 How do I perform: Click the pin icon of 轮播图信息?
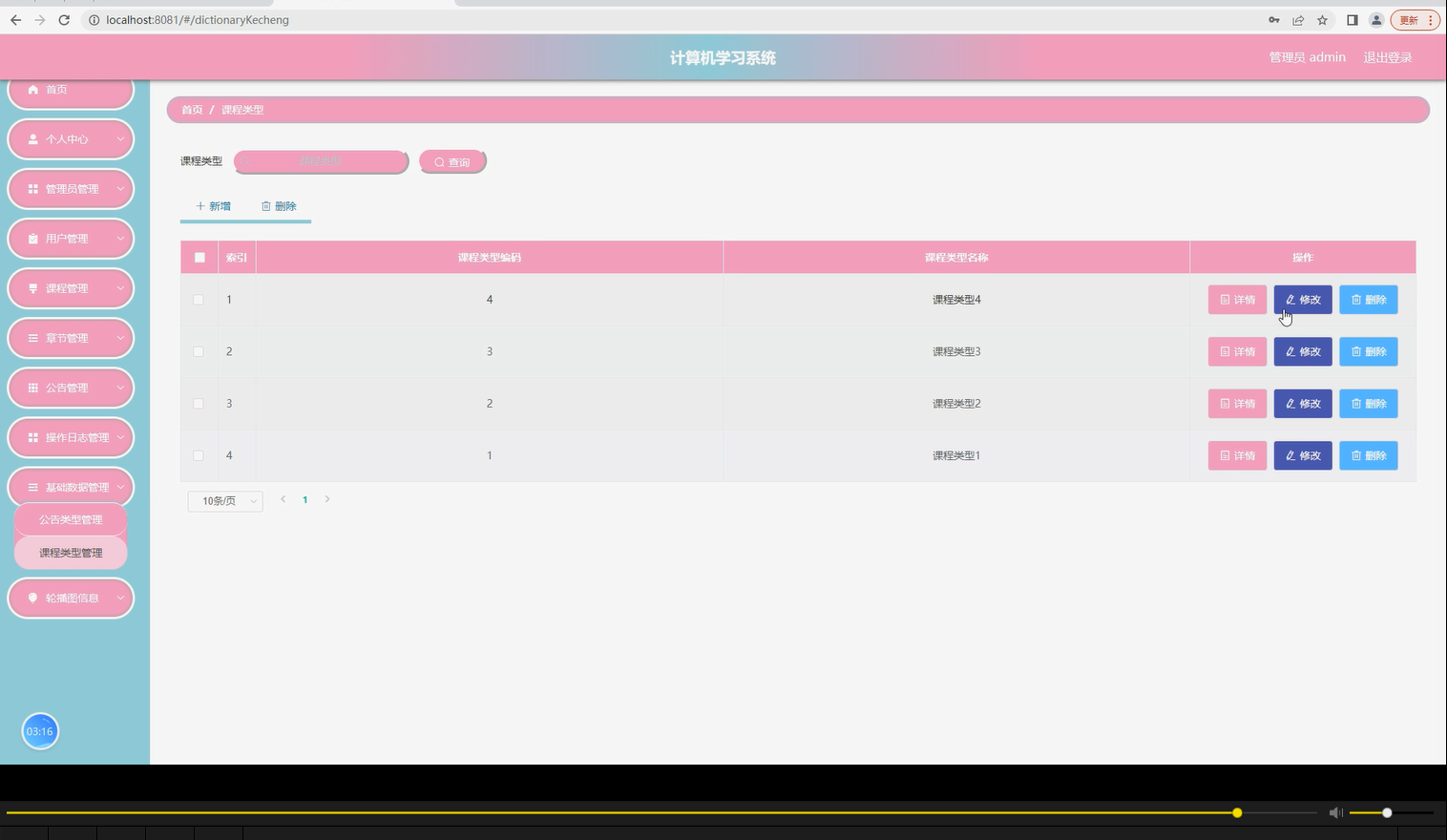[x=33, y=598]
